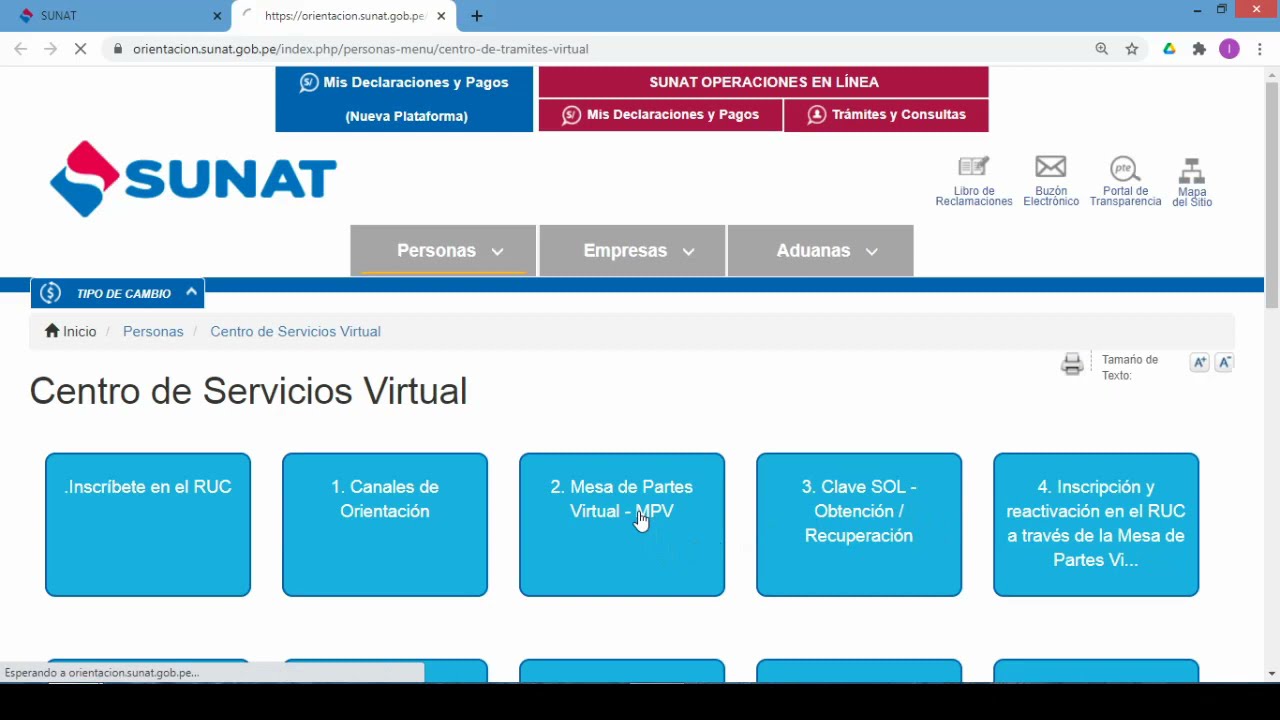This screenshot has height=720, width=1280.
Task: Close the SUNAT browser tab
Action: tap(217, 16)
